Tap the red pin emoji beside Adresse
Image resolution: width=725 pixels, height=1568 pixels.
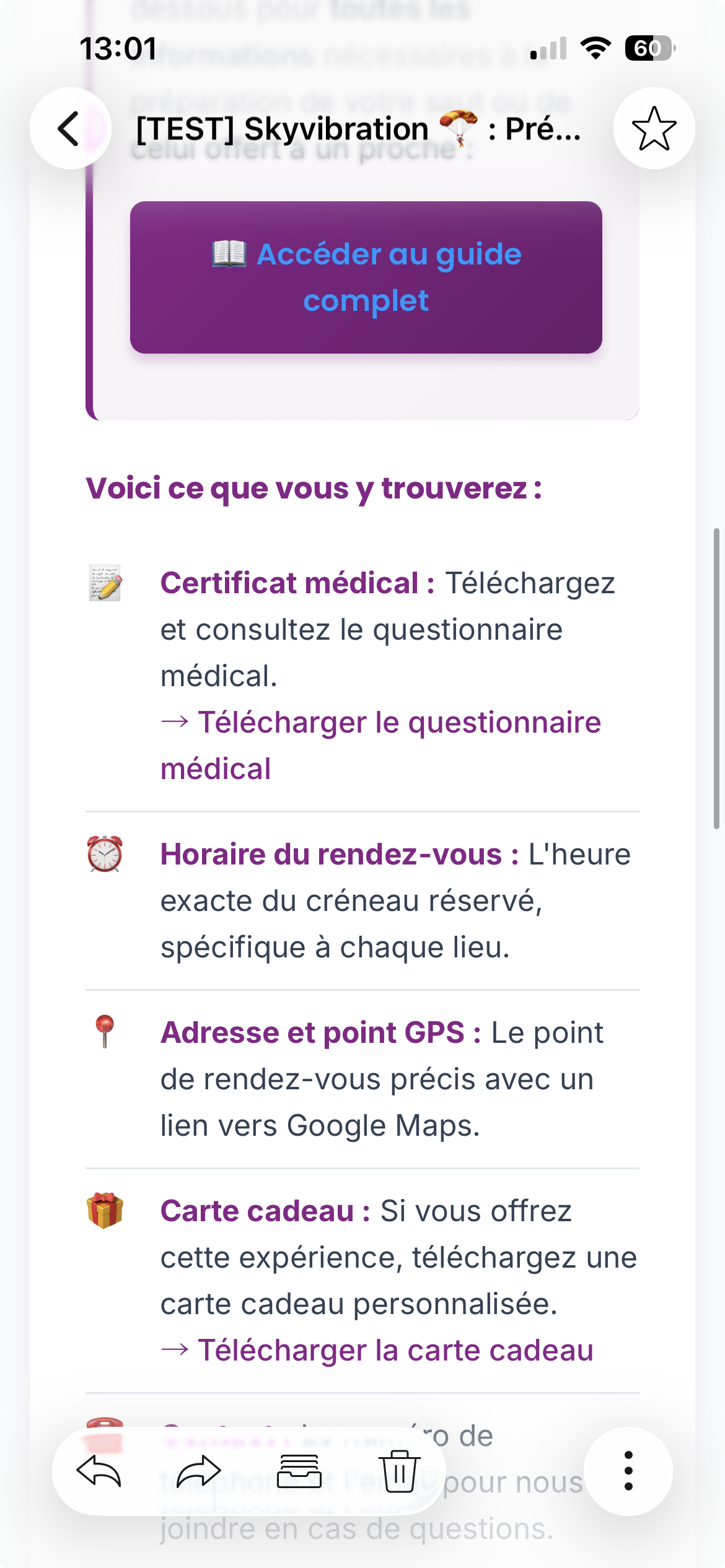pos(105,1032)
